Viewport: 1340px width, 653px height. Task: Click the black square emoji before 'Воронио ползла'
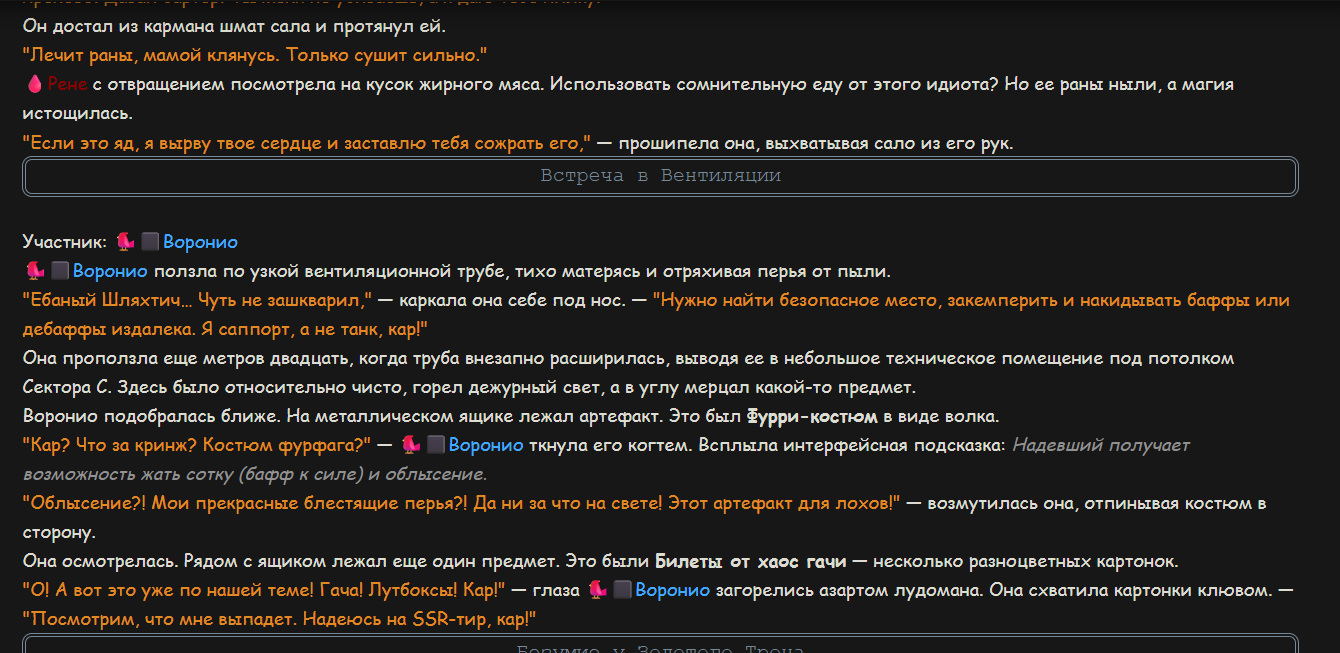tap(60, 271)
